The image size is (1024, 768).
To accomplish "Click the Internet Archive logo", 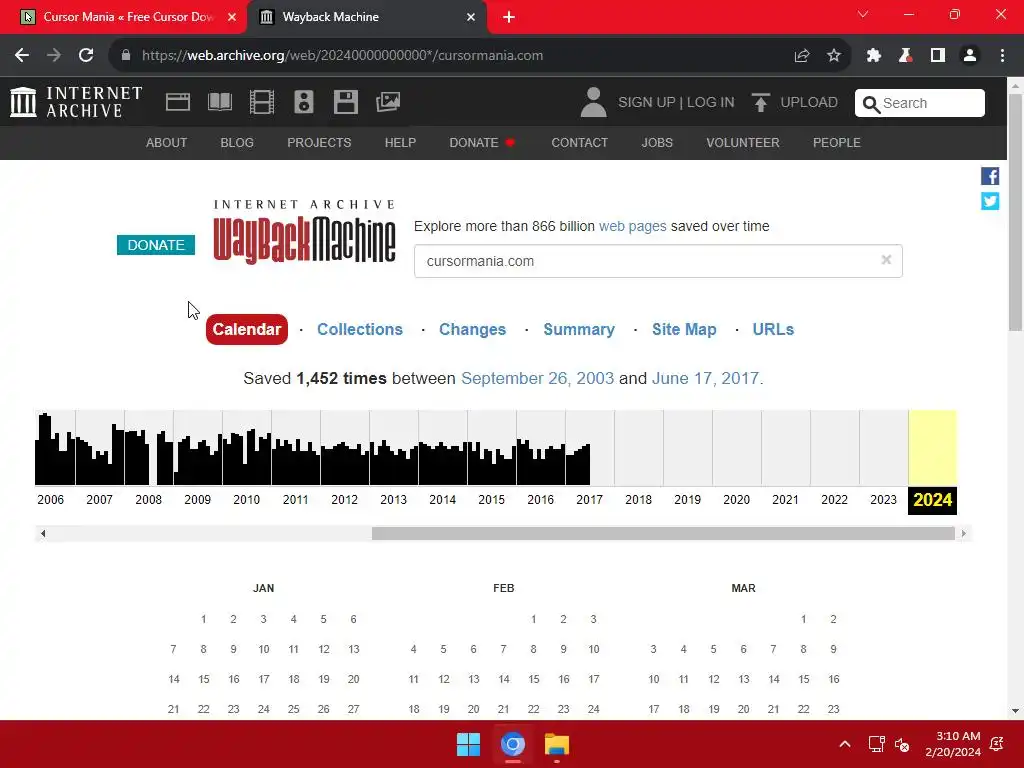I will tap(76, 102).
